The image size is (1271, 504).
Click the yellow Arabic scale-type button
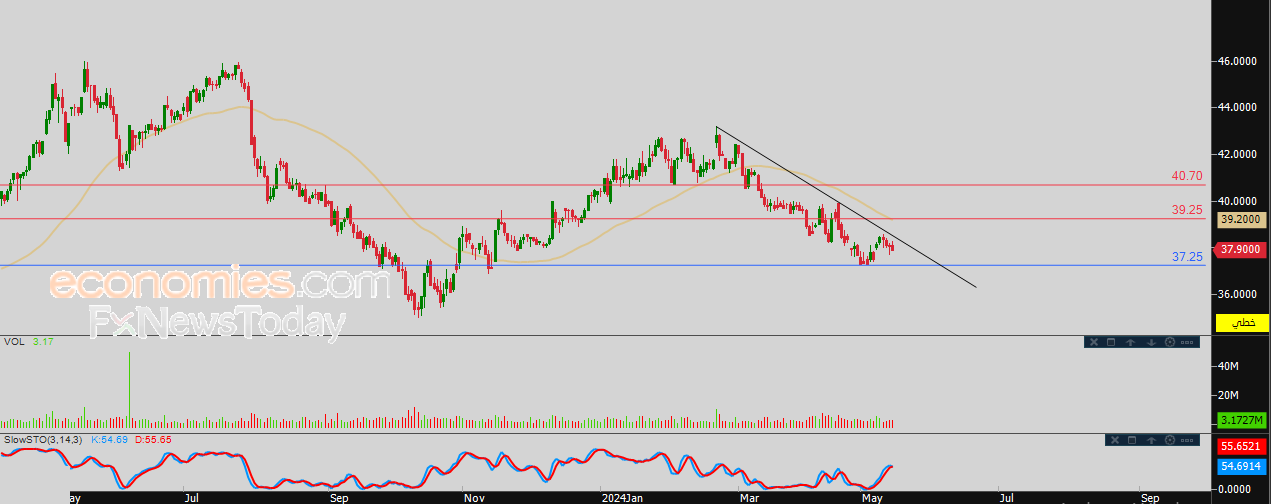tap(1242, 322)
